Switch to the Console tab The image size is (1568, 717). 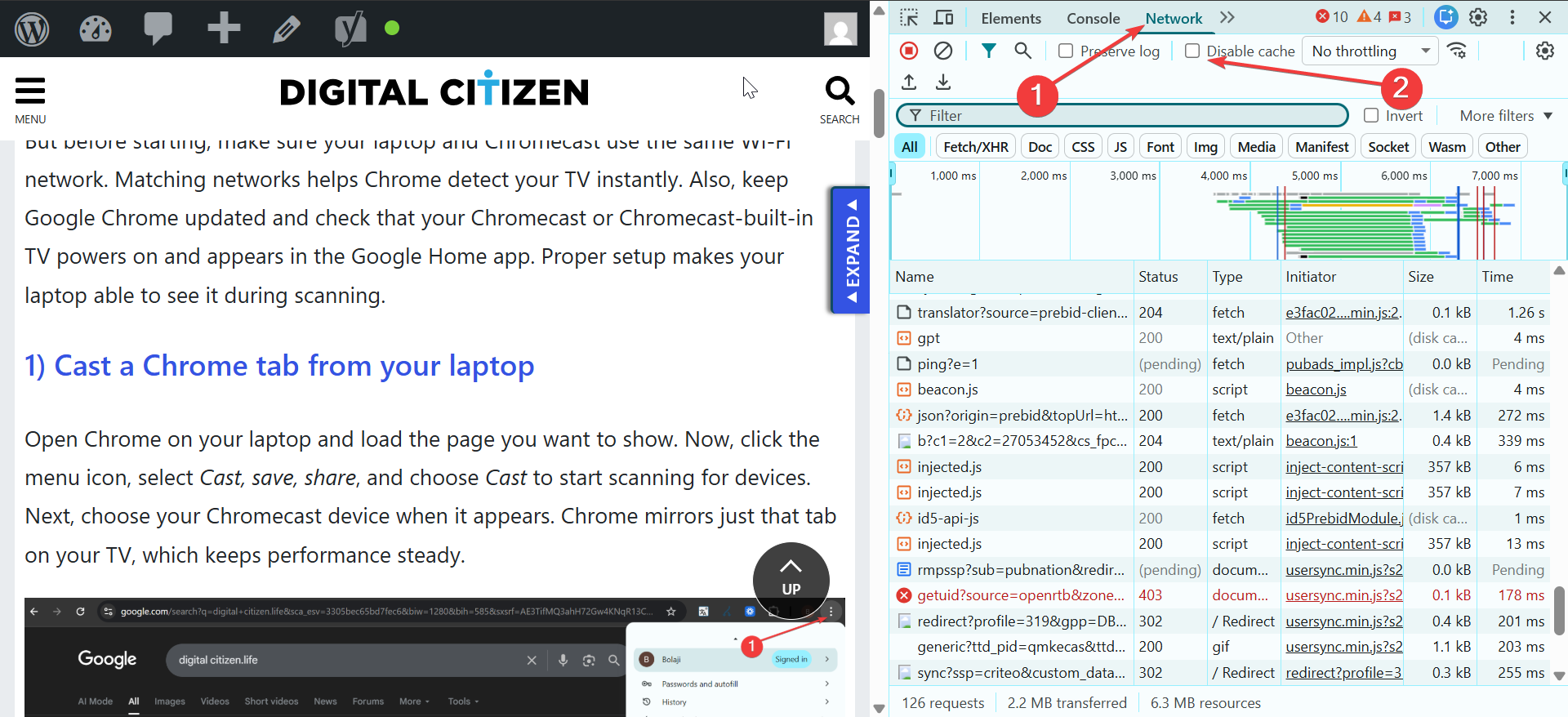click(1093, 18)
